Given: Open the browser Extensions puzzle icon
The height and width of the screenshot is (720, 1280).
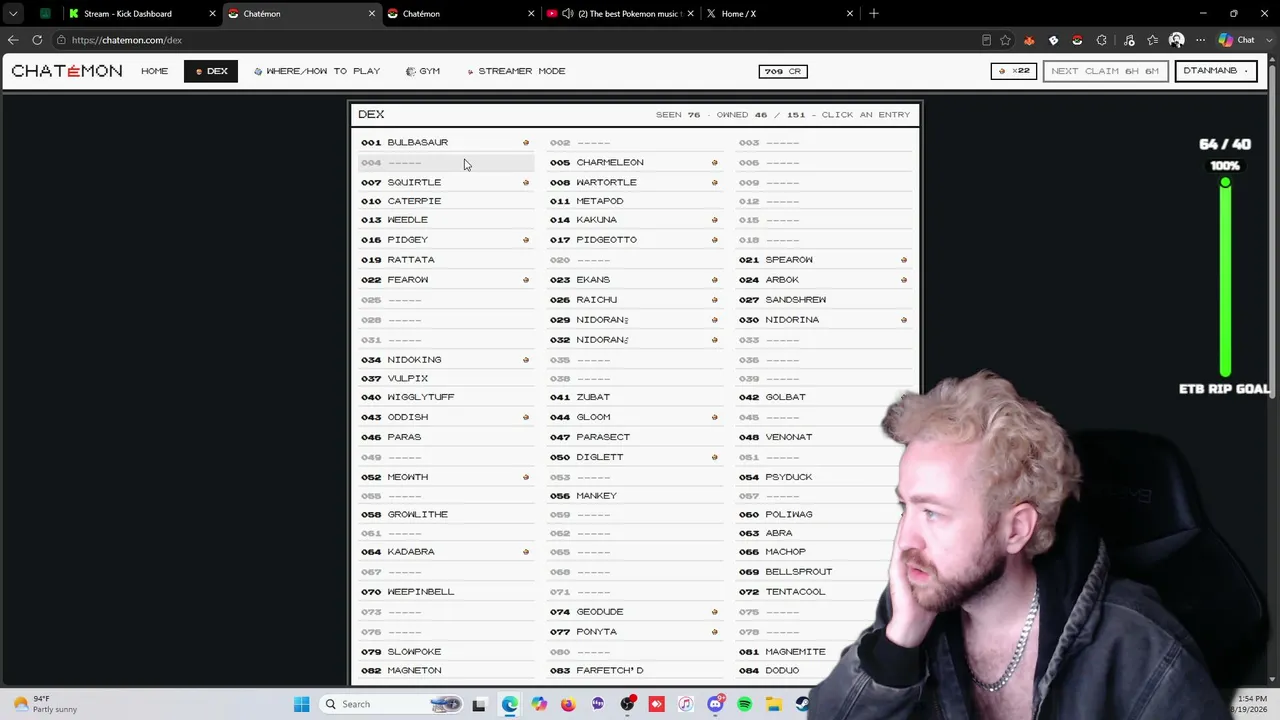Looking at the screenshot, I should [1101, 40].
